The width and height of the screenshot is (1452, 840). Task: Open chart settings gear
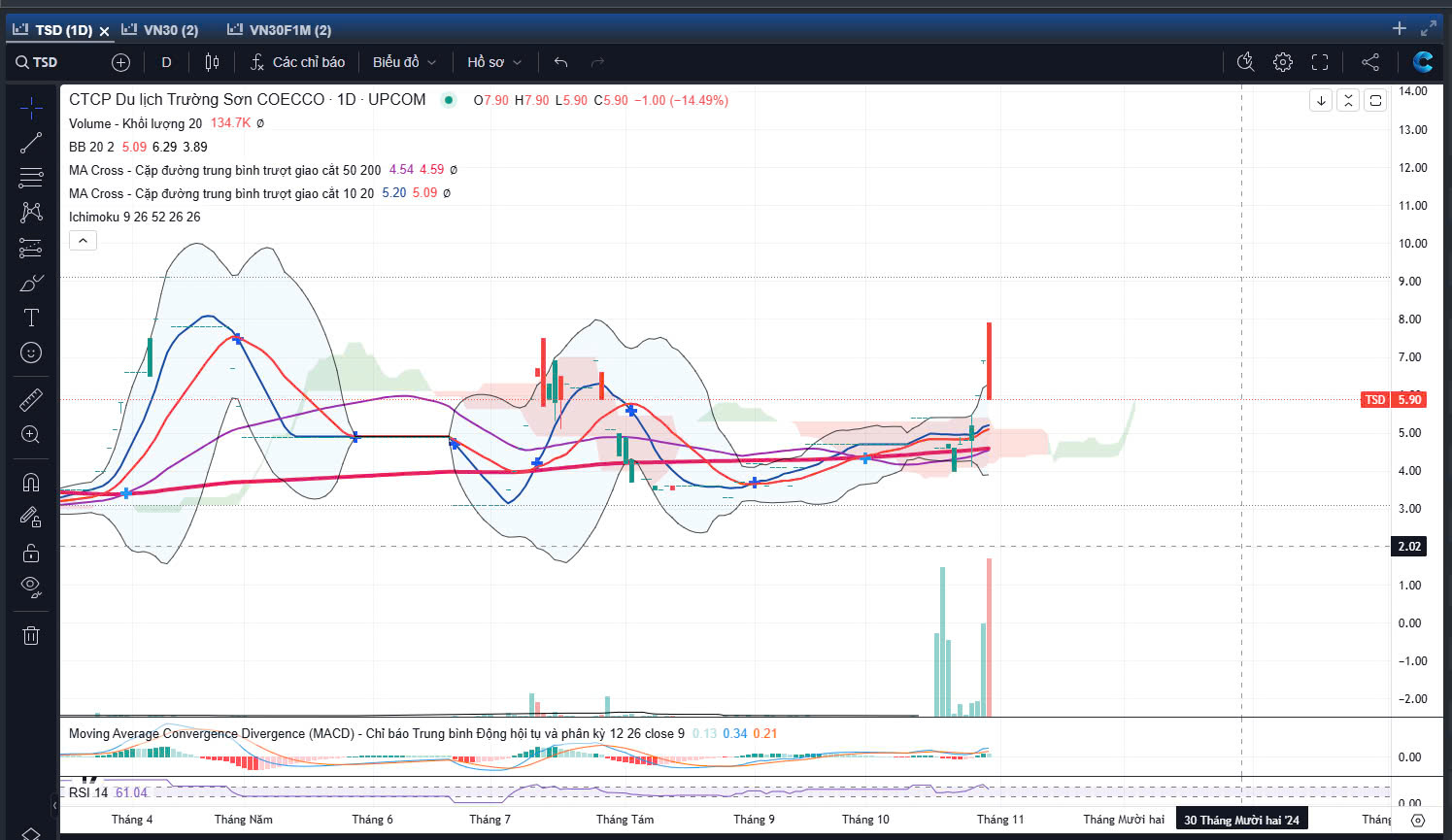coord(1283,62)
